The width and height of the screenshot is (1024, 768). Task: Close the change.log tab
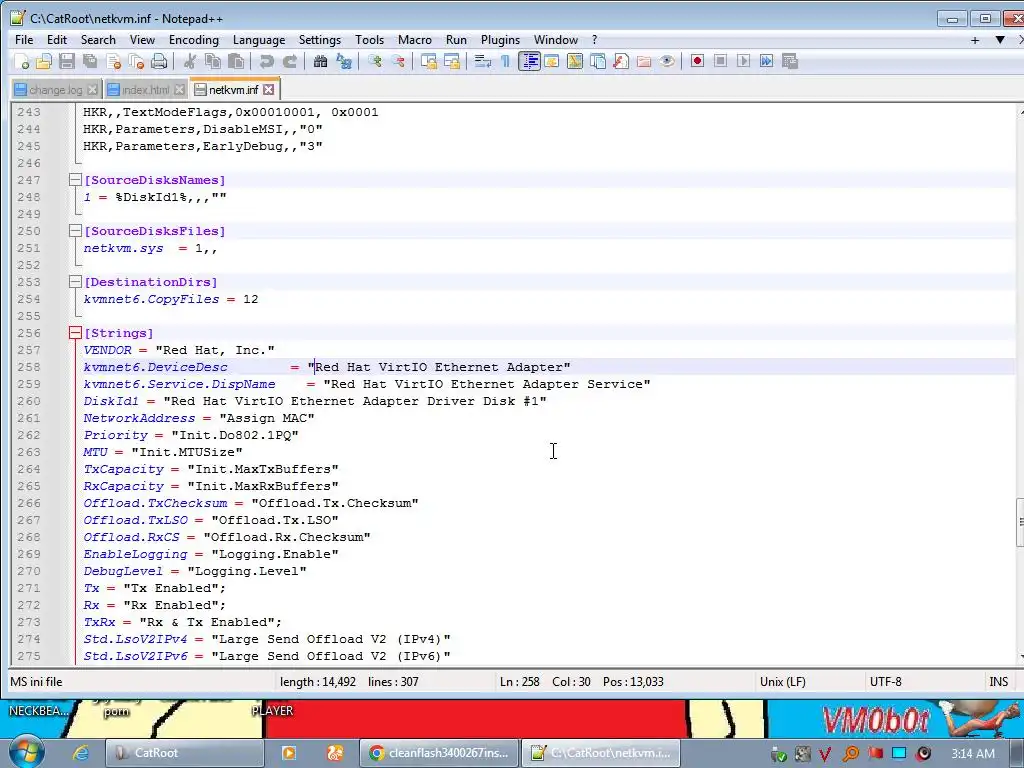(x=92, y=90)
